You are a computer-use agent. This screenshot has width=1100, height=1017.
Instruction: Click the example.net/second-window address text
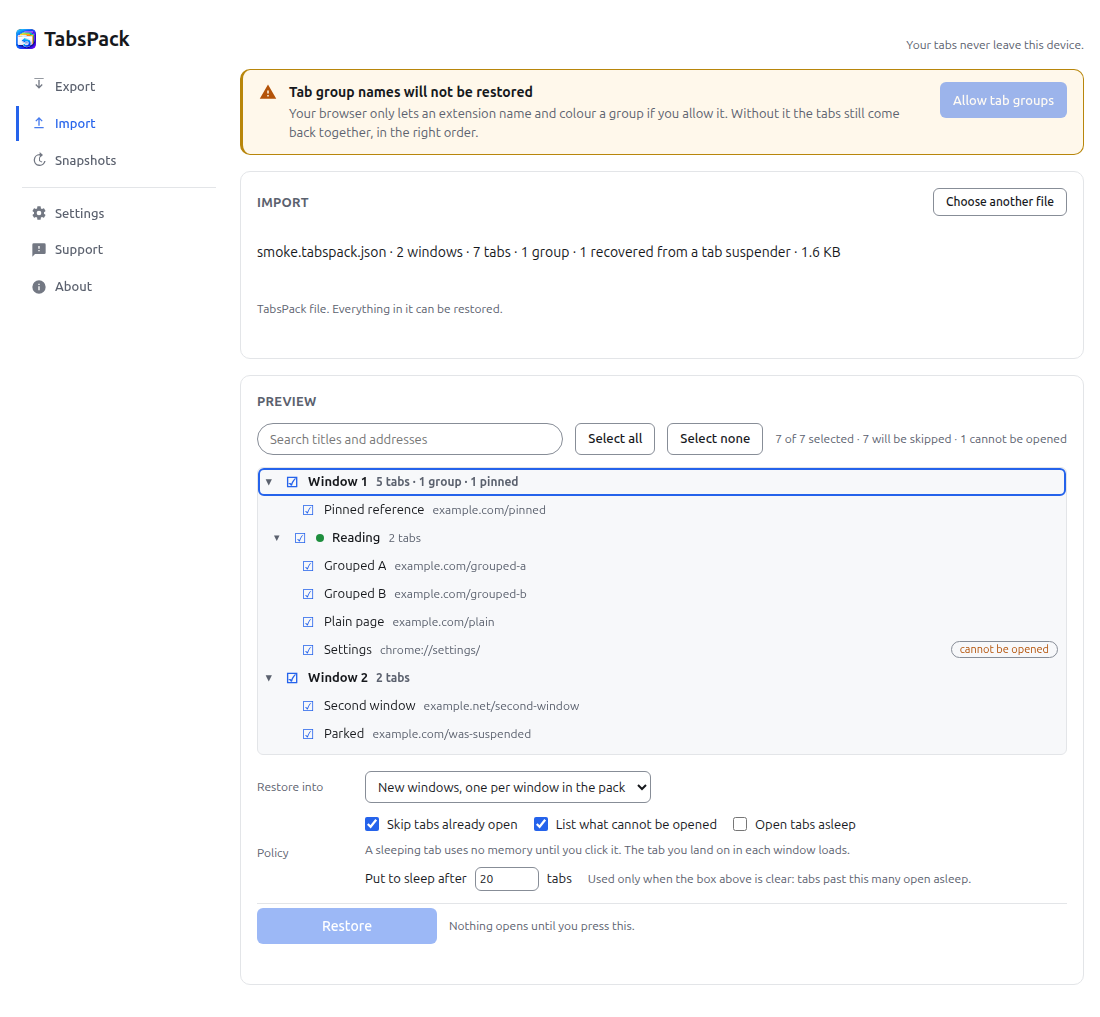(502, 706)
